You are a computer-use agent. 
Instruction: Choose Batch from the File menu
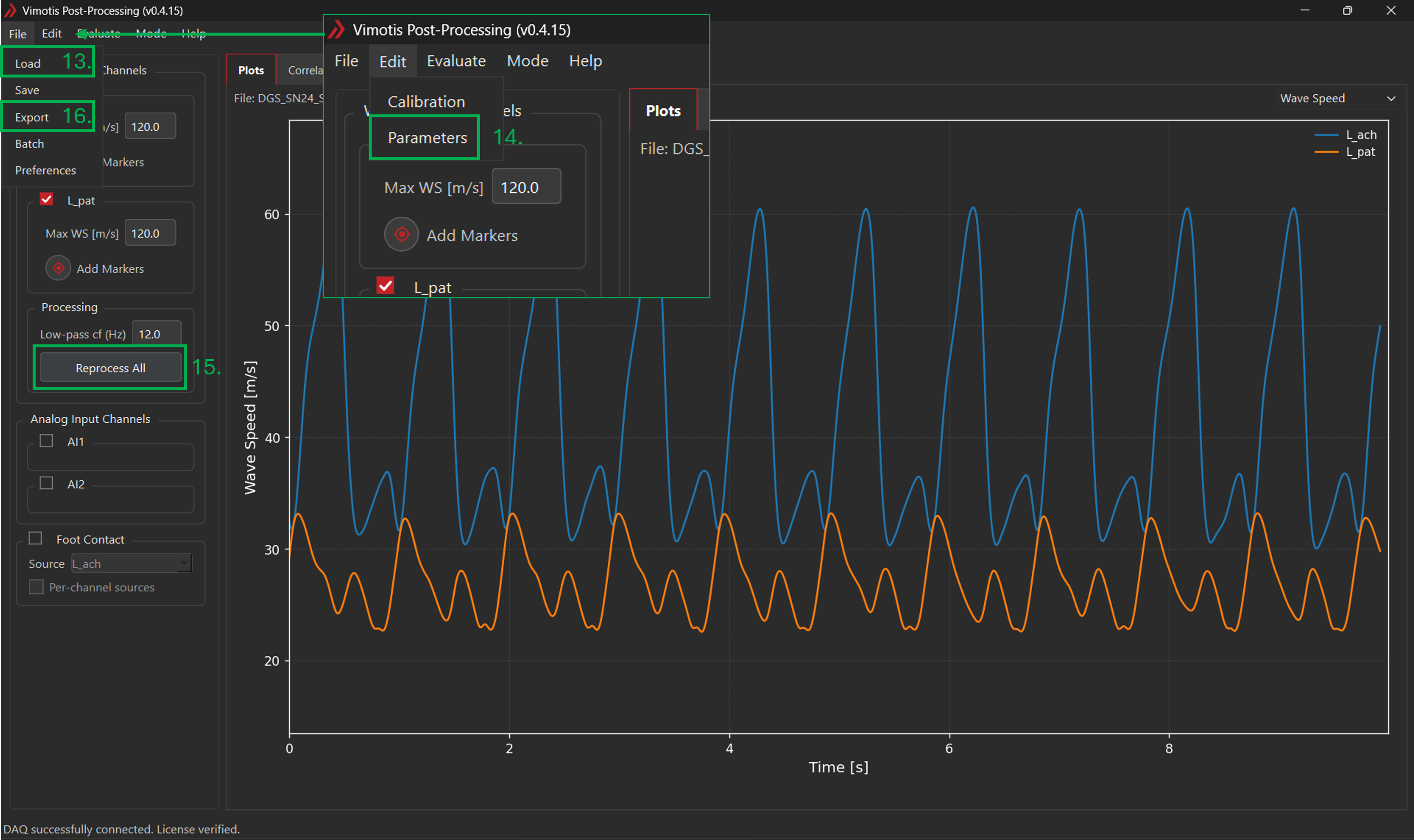29,144
